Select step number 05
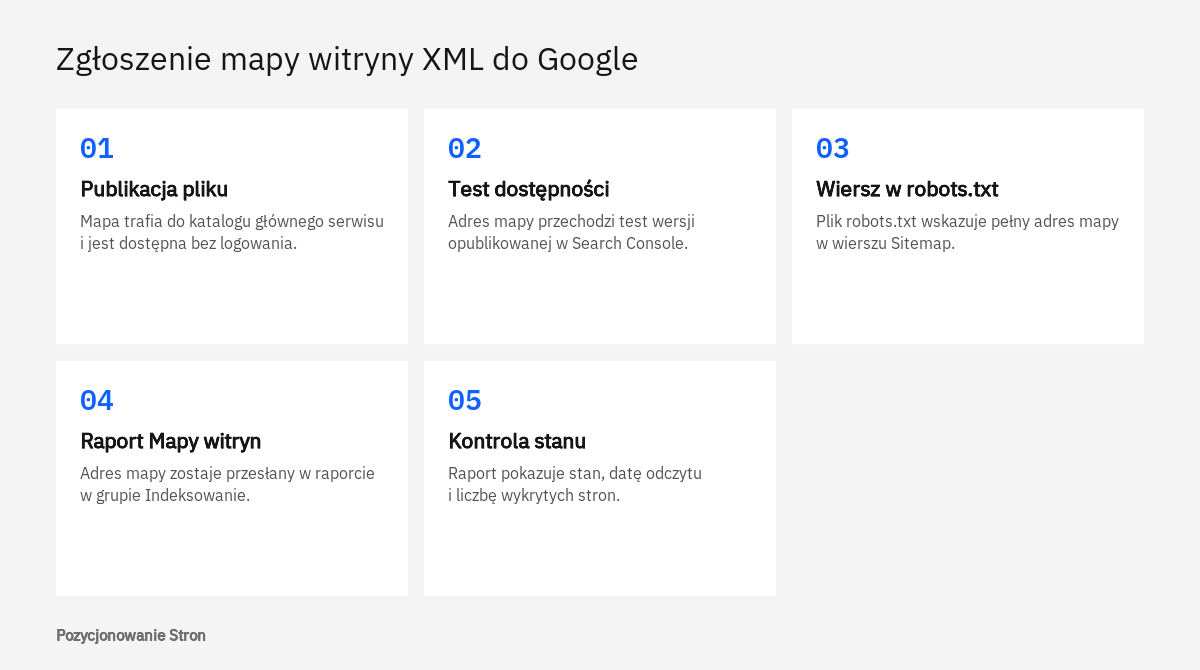The height and width of the screenshot is (670, 1200). [x=465, y=401]
